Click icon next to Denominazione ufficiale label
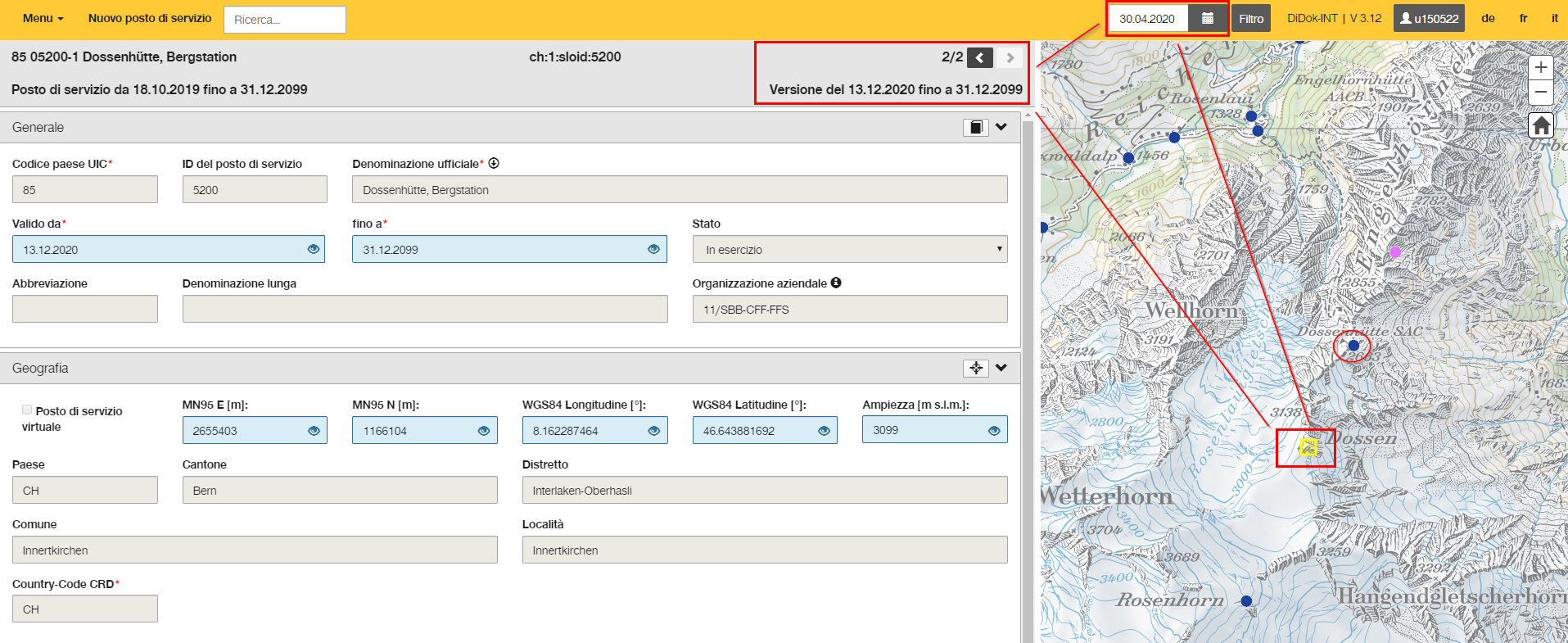Screen dimensions: 1568x643 [x=494, y=163]
